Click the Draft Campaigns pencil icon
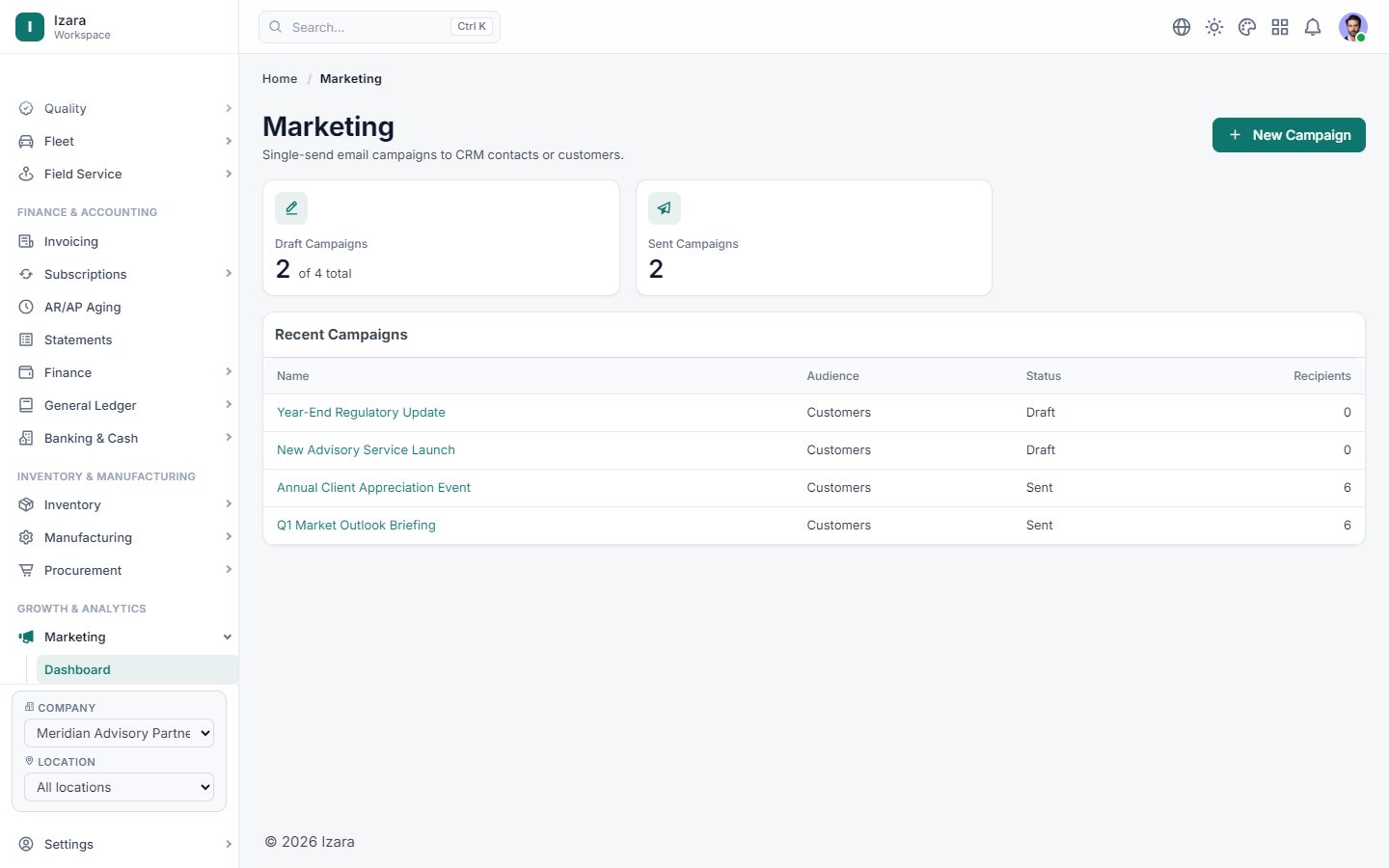Screen dimensions: 1389x868 click(x=291, y=208)
